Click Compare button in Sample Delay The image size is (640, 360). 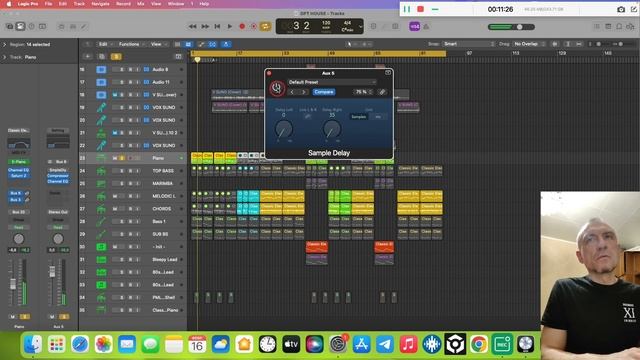click(324, 92)
